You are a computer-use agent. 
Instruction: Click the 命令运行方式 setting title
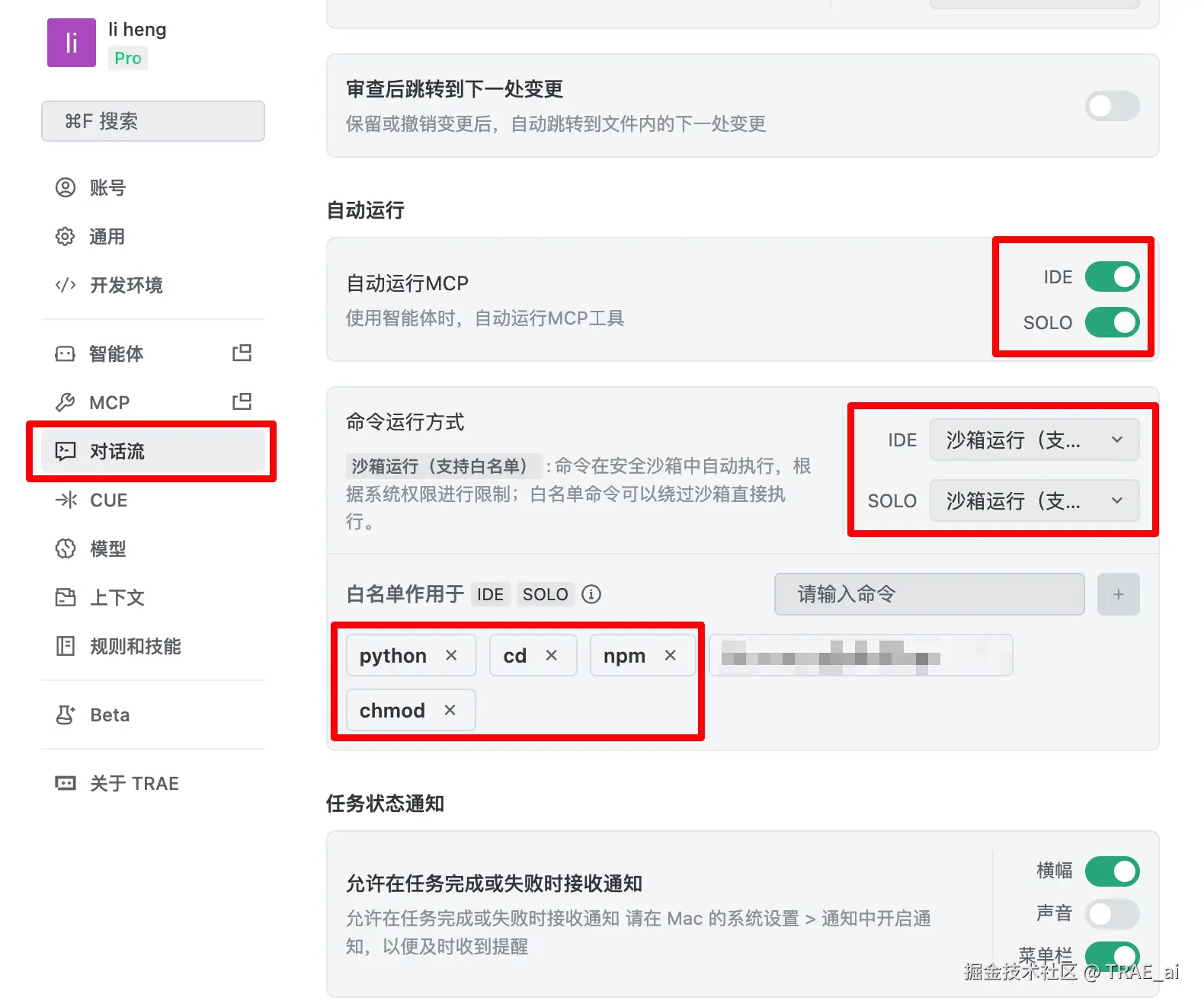pos(405,422)
